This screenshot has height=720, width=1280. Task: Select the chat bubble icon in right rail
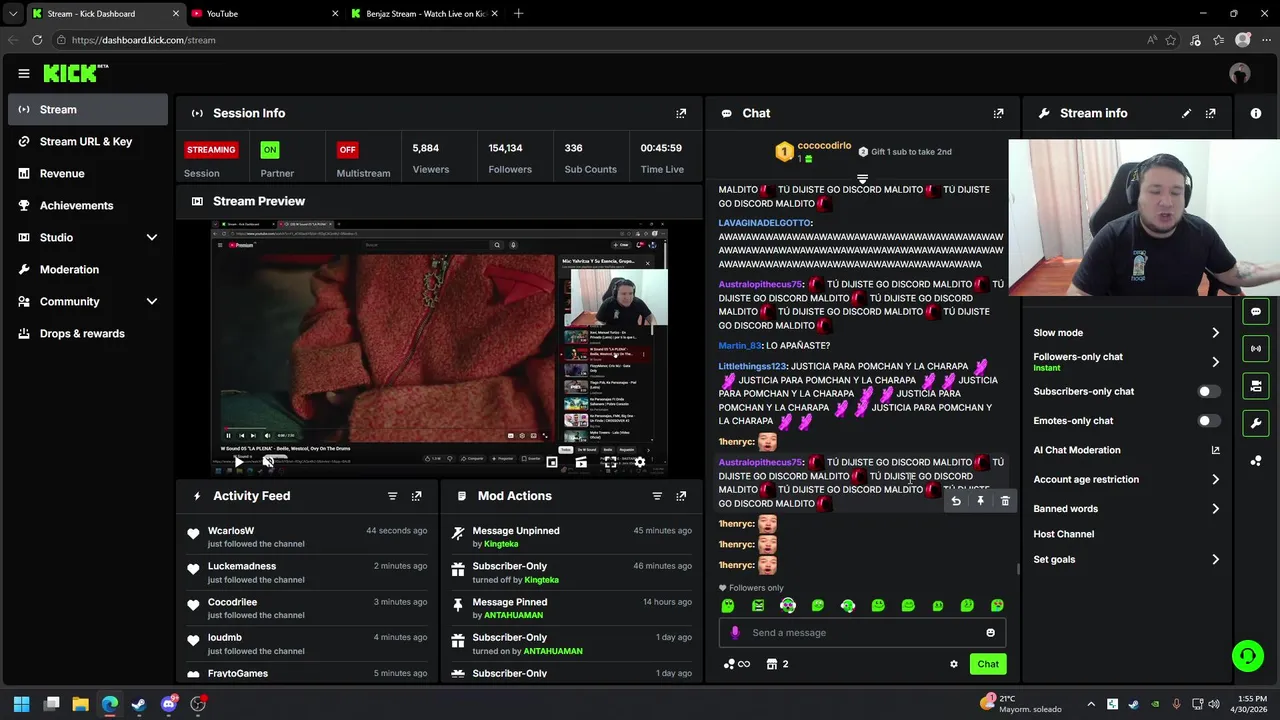pos(1256,312)
